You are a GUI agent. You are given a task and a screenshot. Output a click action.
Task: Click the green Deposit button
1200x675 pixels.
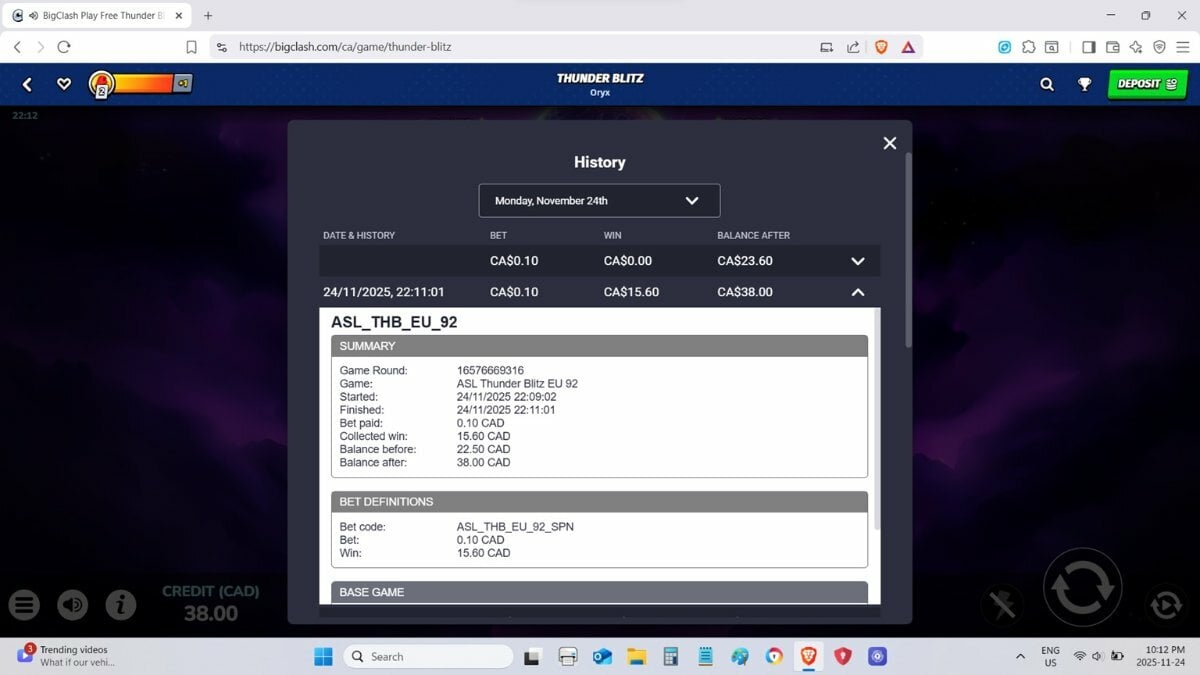[x=1146, y=84]
